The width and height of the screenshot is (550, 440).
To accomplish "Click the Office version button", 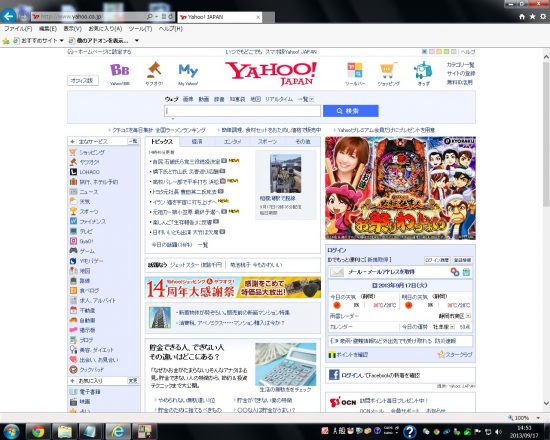I will click(x=82, y=81).
